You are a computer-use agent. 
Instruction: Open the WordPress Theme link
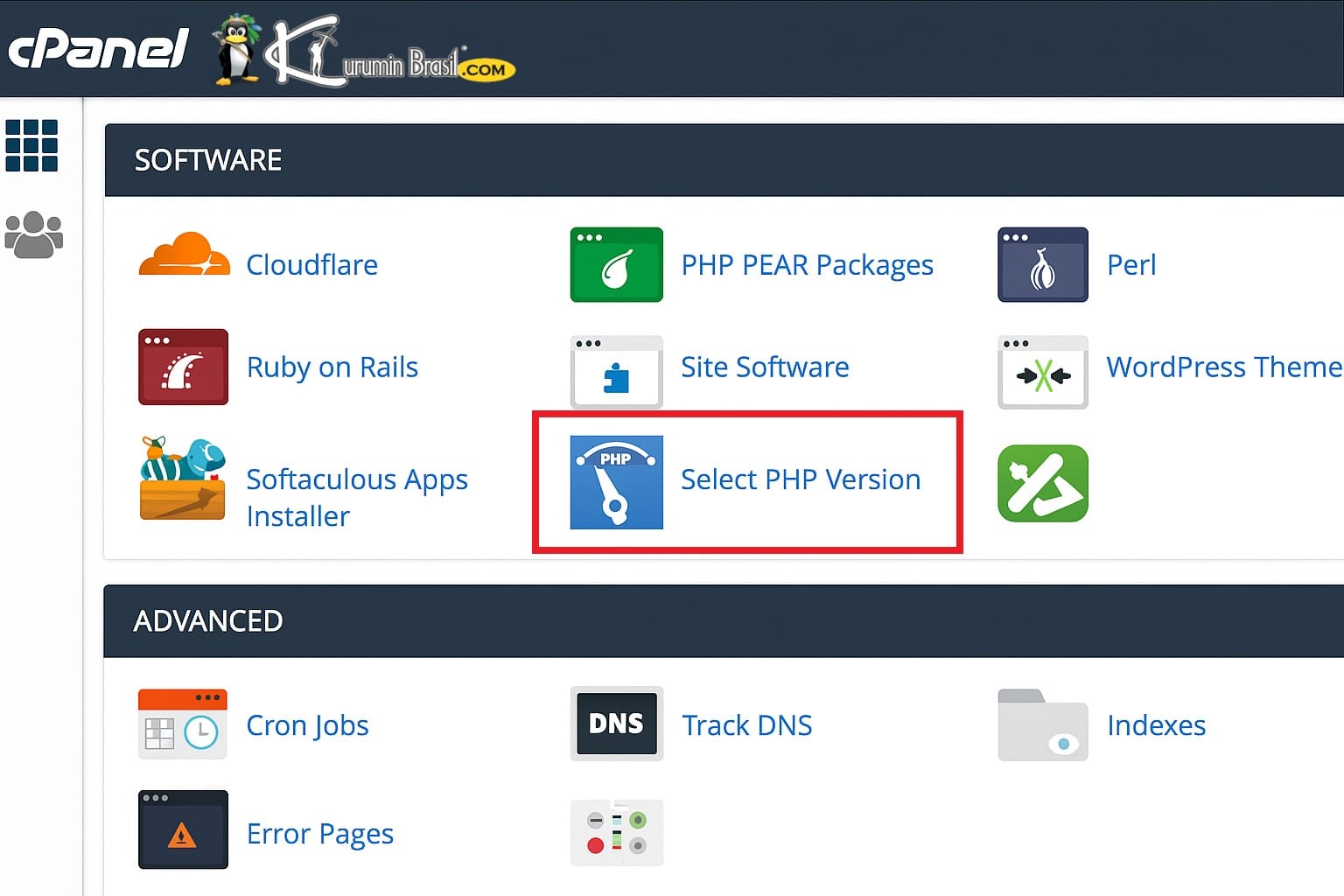(1223, 367)
